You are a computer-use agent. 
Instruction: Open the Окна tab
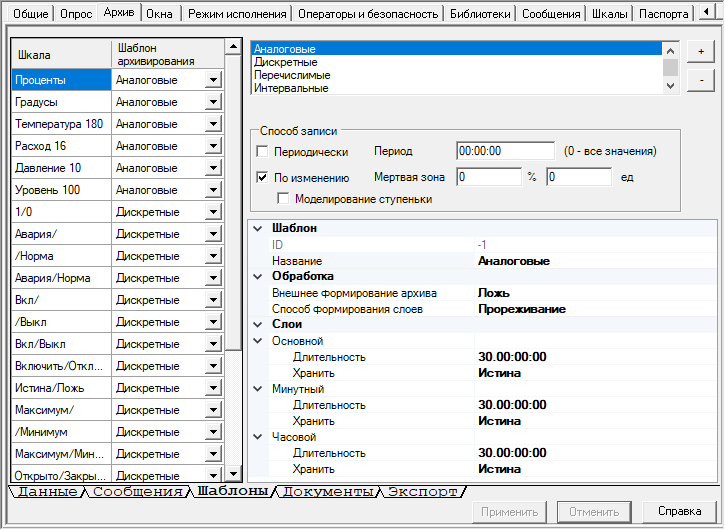(x=160, y=13)
